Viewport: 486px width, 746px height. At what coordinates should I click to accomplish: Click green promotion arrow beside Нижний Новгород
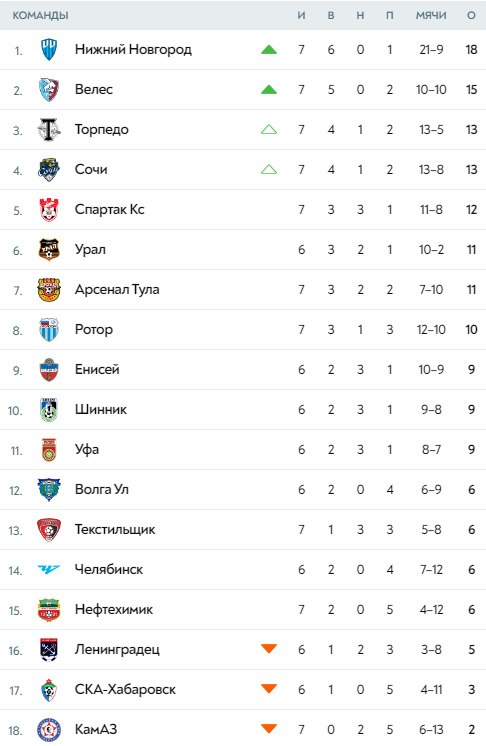pos(269,49)
